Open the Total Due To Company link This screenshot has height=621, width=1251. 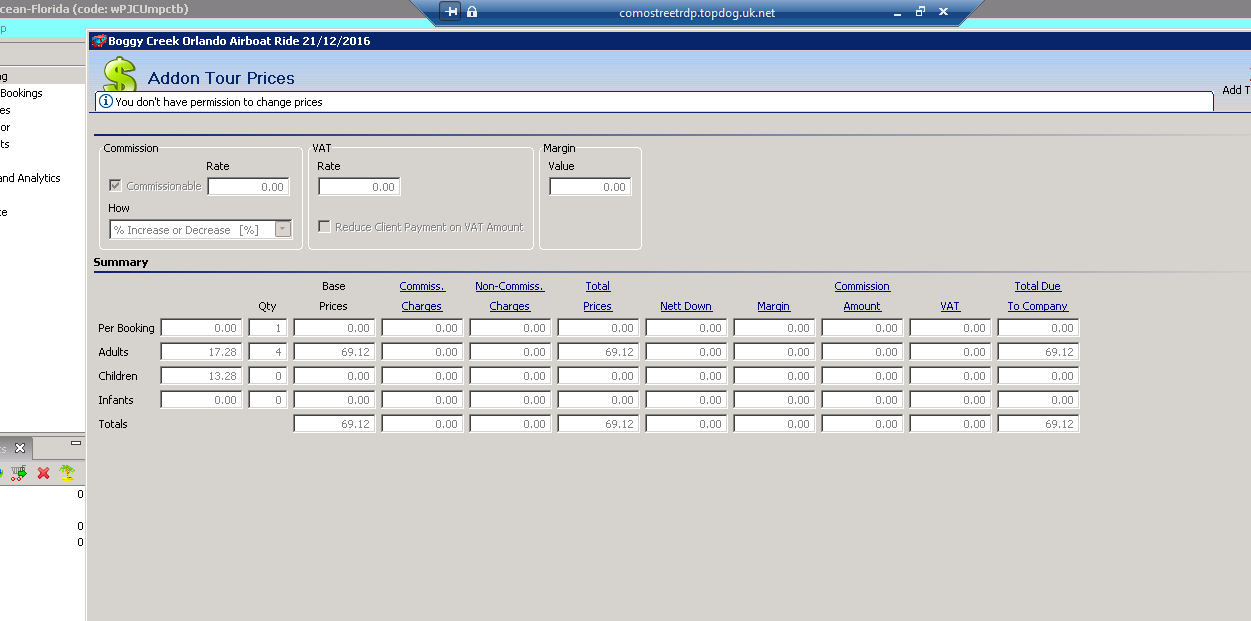1038,296
